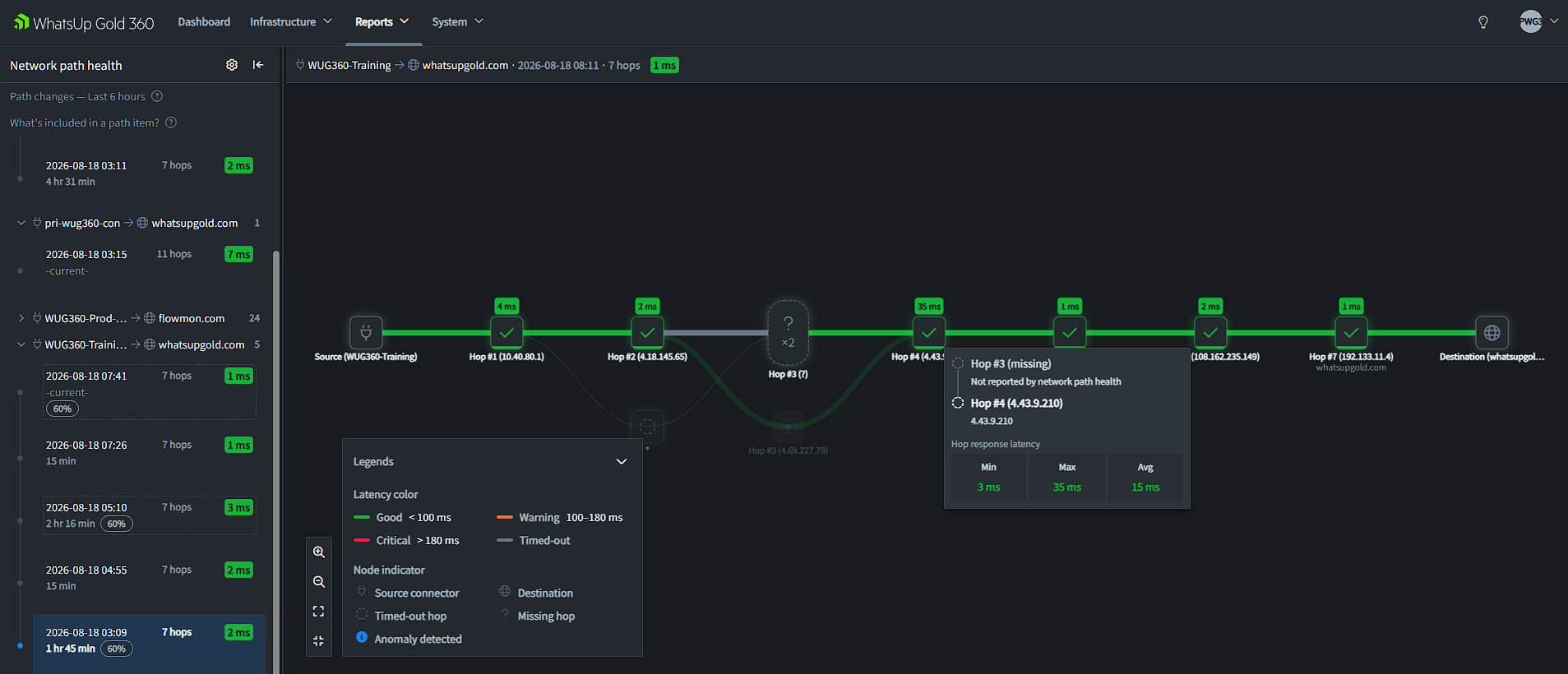
Task: Open the Dashboard page
Action: [x=204, y=22]
